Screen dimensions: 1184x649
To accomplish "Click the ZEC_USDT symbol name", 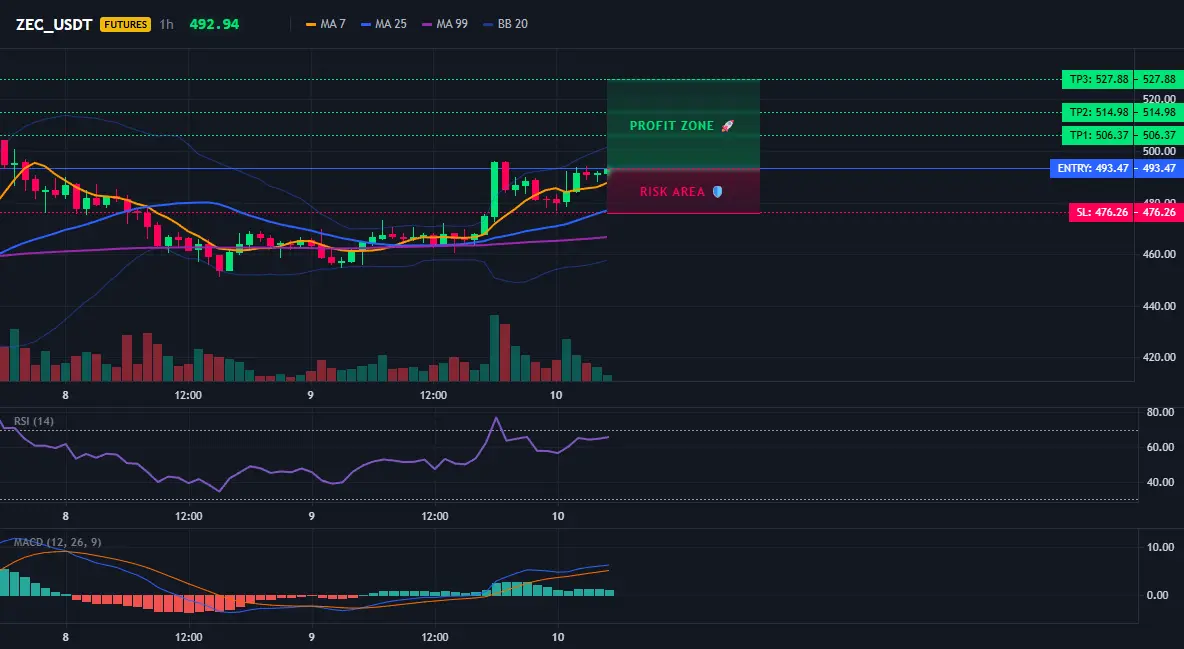I will pos(54,24).
